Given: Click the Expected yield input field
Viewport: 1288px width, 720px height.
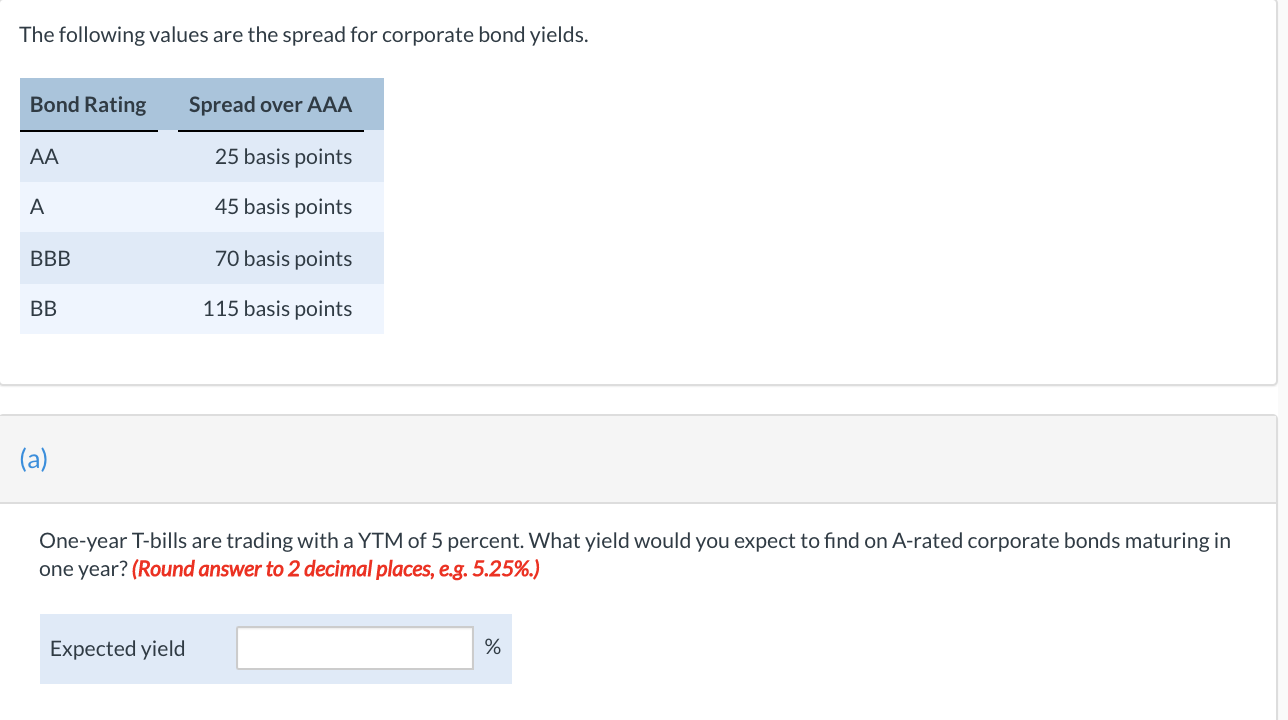Looking at the screenshot, I should click(355, 648).
